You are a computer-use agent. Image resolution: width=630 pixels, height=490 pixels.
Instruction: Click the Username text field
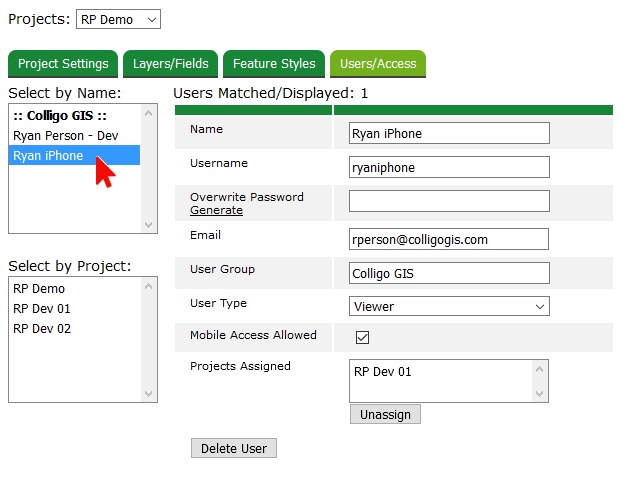[449, 167]
